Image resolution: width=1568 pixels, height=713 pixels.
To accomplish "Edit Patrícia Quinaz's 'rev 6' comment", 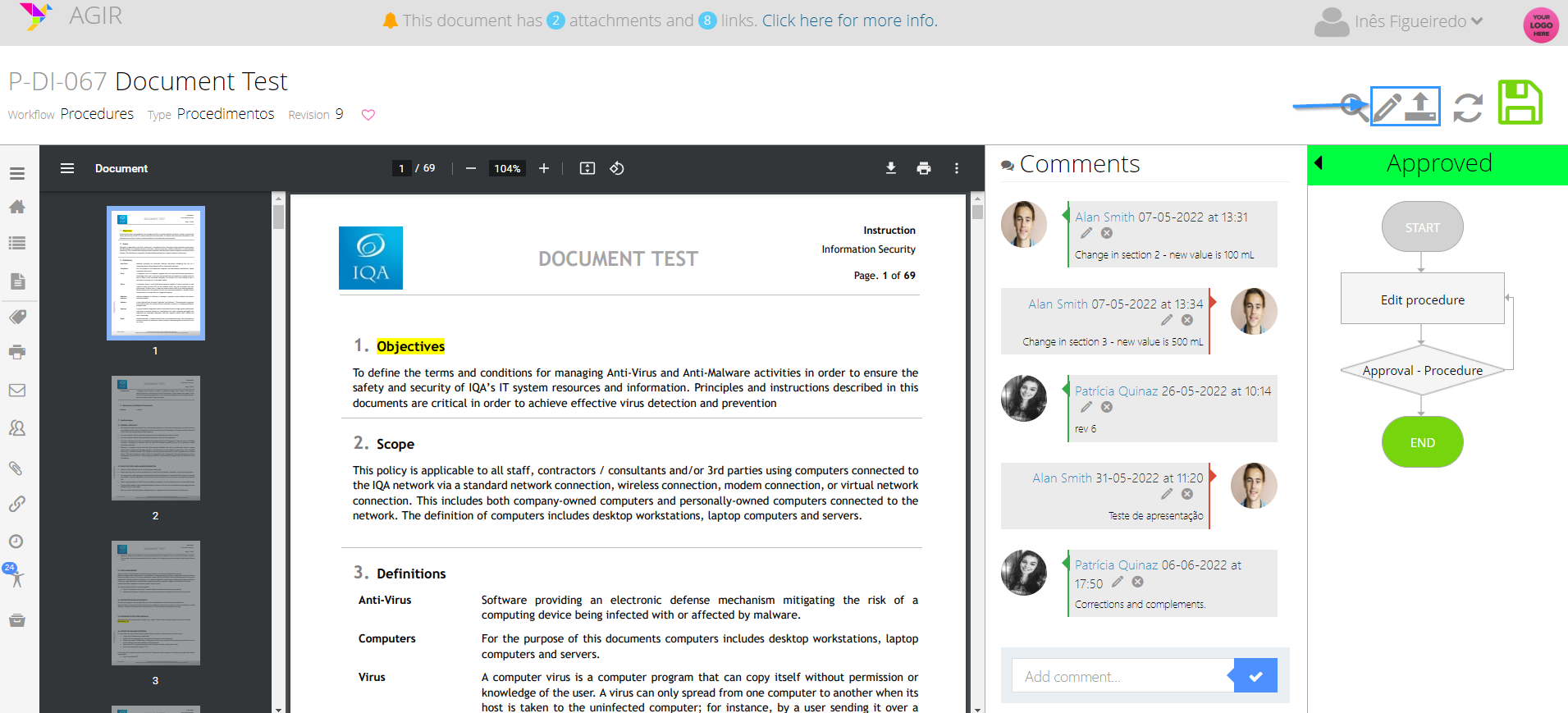I will 1086,407.
